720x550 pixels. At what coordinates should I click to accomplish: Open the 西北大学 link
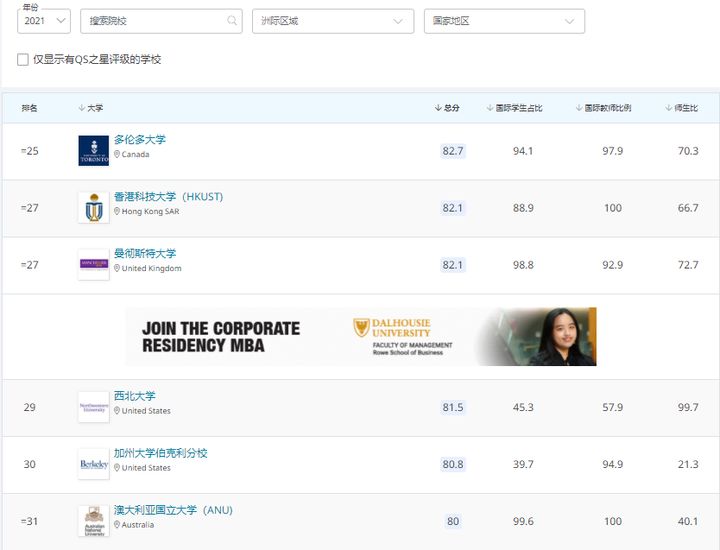(x=135, y=396)
